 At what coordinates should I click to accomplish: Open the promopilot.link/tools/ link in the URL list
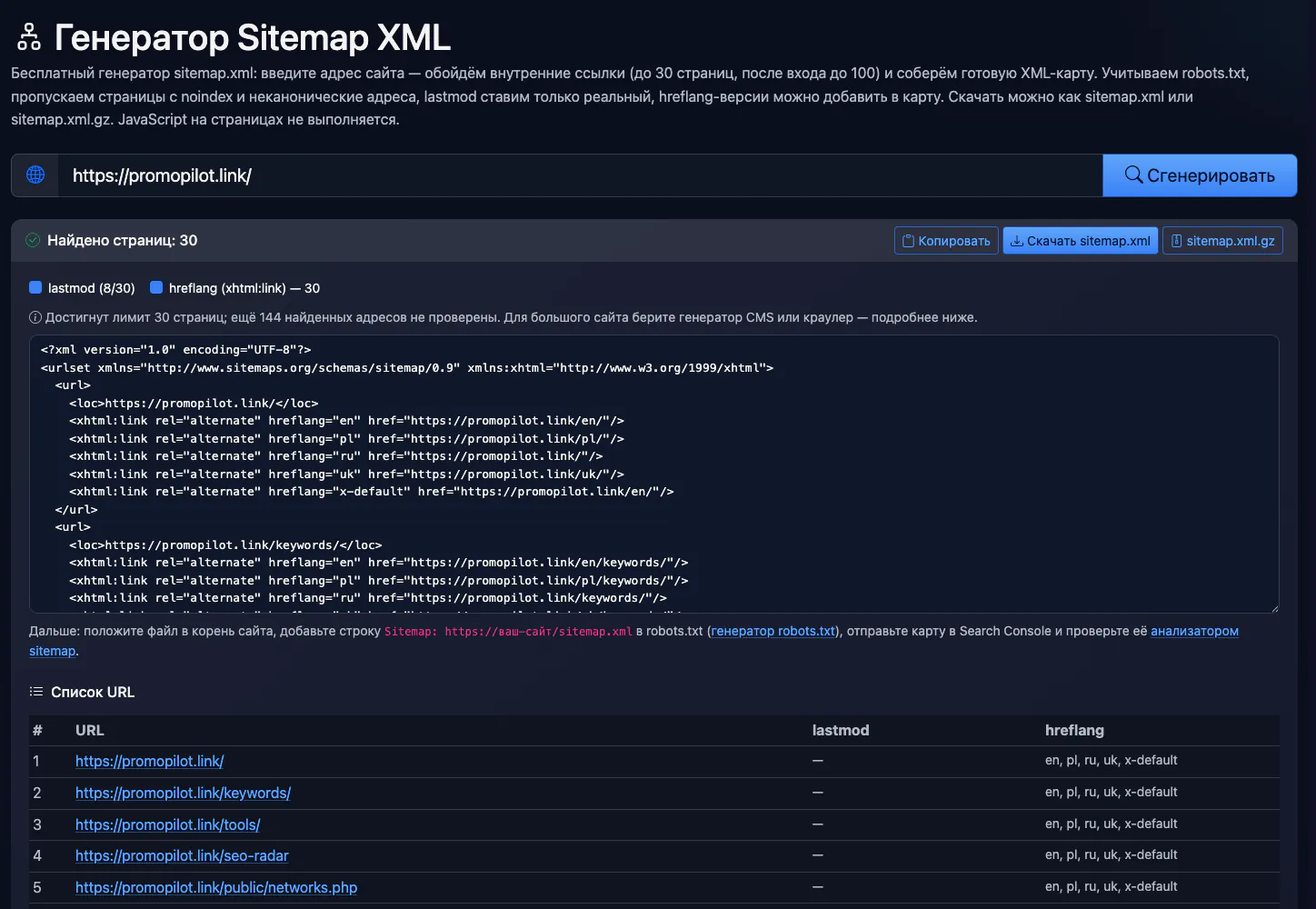167,824
